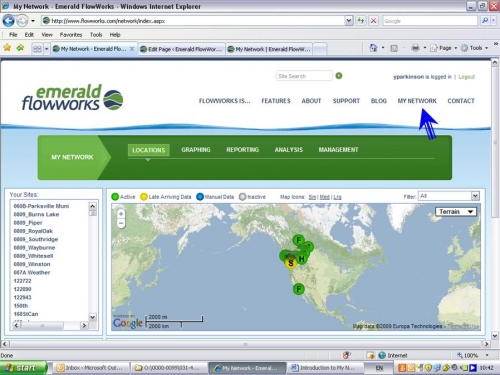Click the browser Forward arrow button

22,21
